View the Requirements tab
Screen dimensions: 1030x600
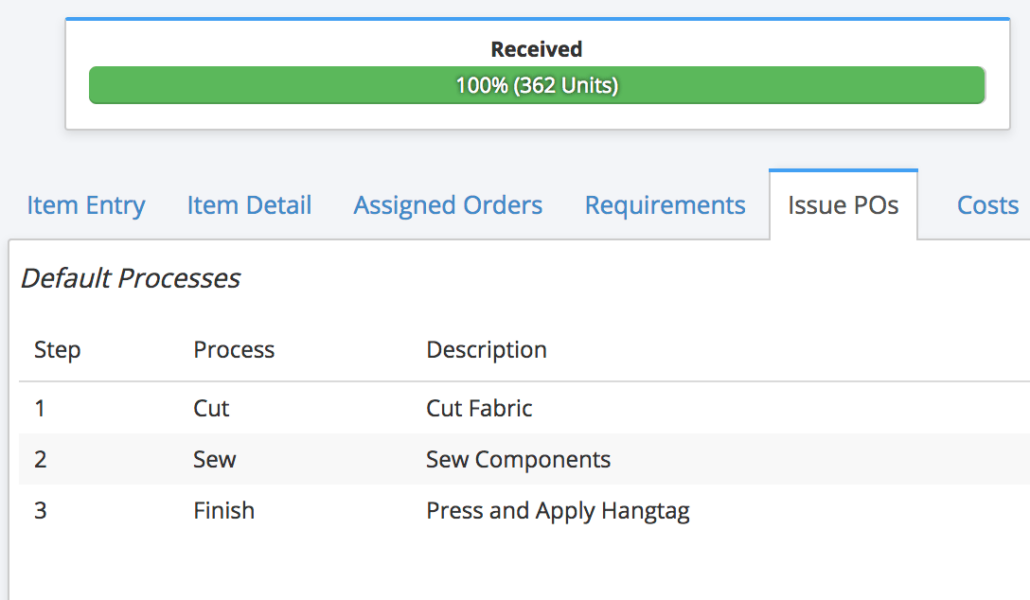(x=665, y=205)
